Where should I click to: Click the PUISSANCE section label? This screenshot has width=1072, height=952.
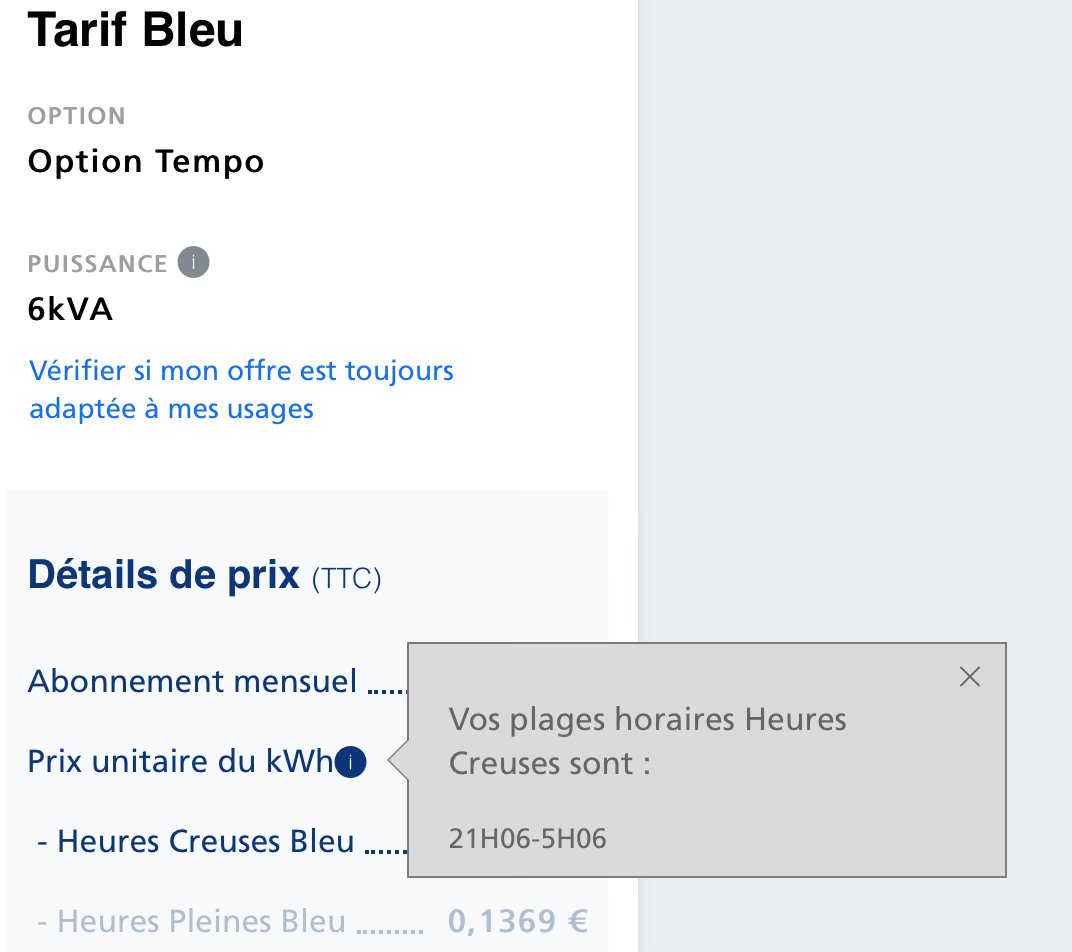98,264
